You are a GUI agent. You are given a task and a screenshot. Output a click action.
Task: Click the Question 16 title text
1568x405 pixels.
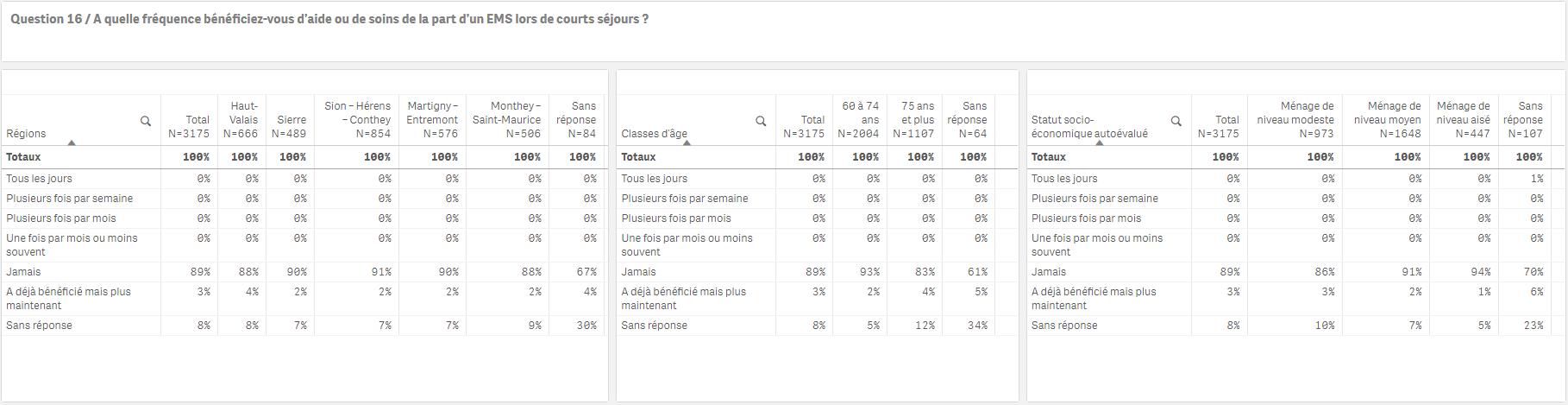pos(329,19)
